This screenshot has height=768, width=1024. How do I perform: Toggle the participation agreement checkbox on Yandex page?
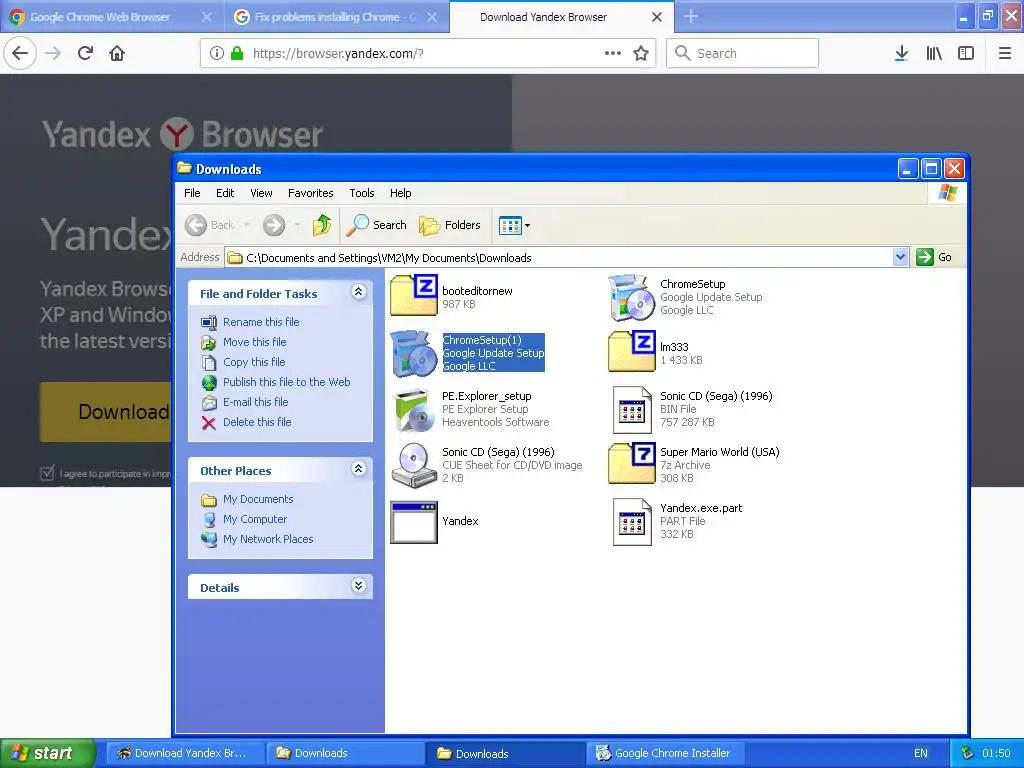[x=47, y=473]
